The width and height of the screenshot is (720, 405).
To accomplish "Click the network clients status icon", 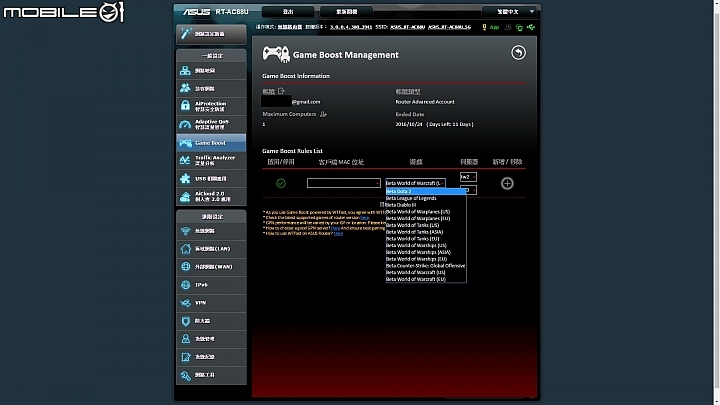I will point(519,28).
